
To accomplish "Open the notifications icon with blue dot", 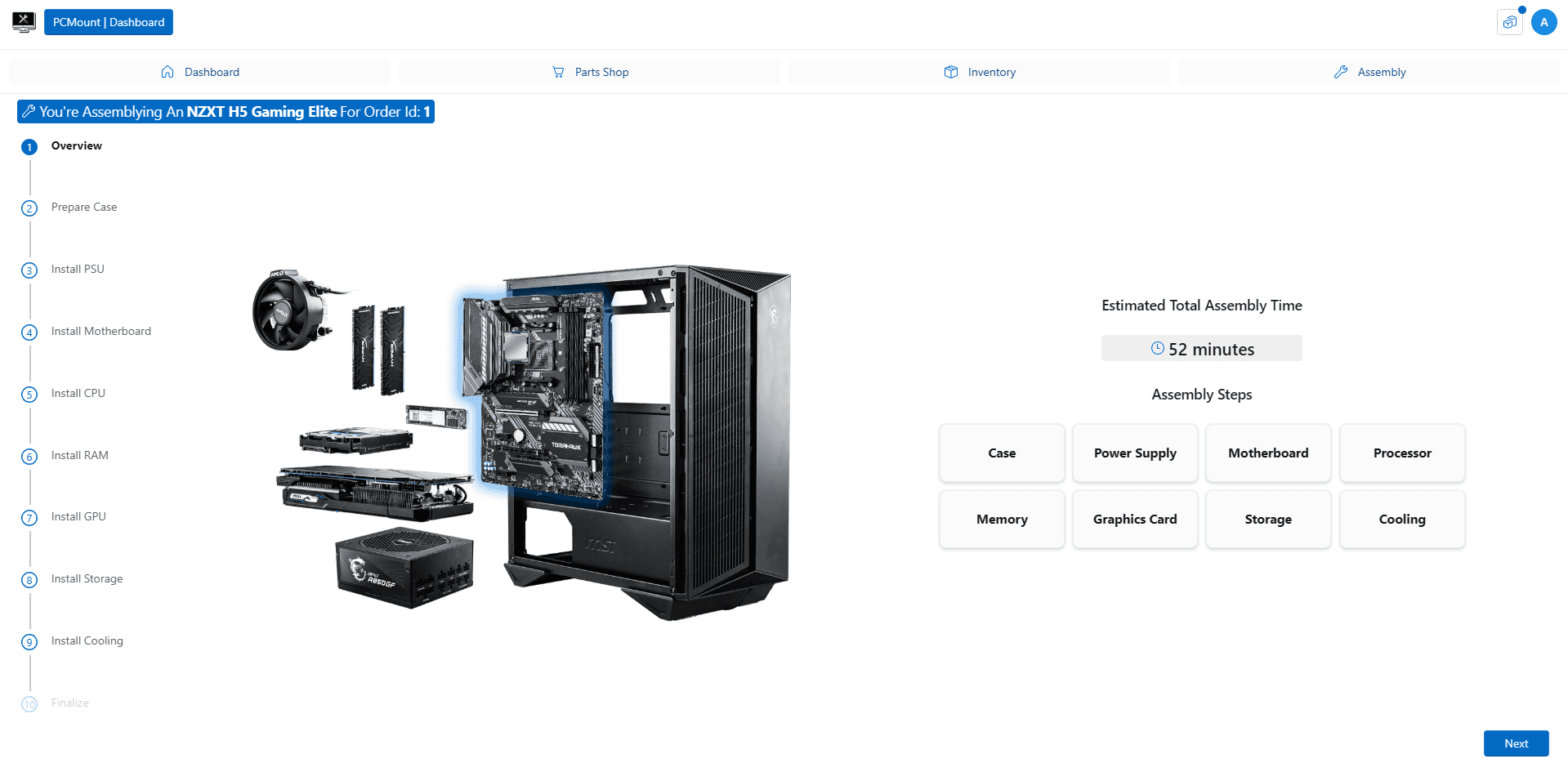I will click(1510, 22).
